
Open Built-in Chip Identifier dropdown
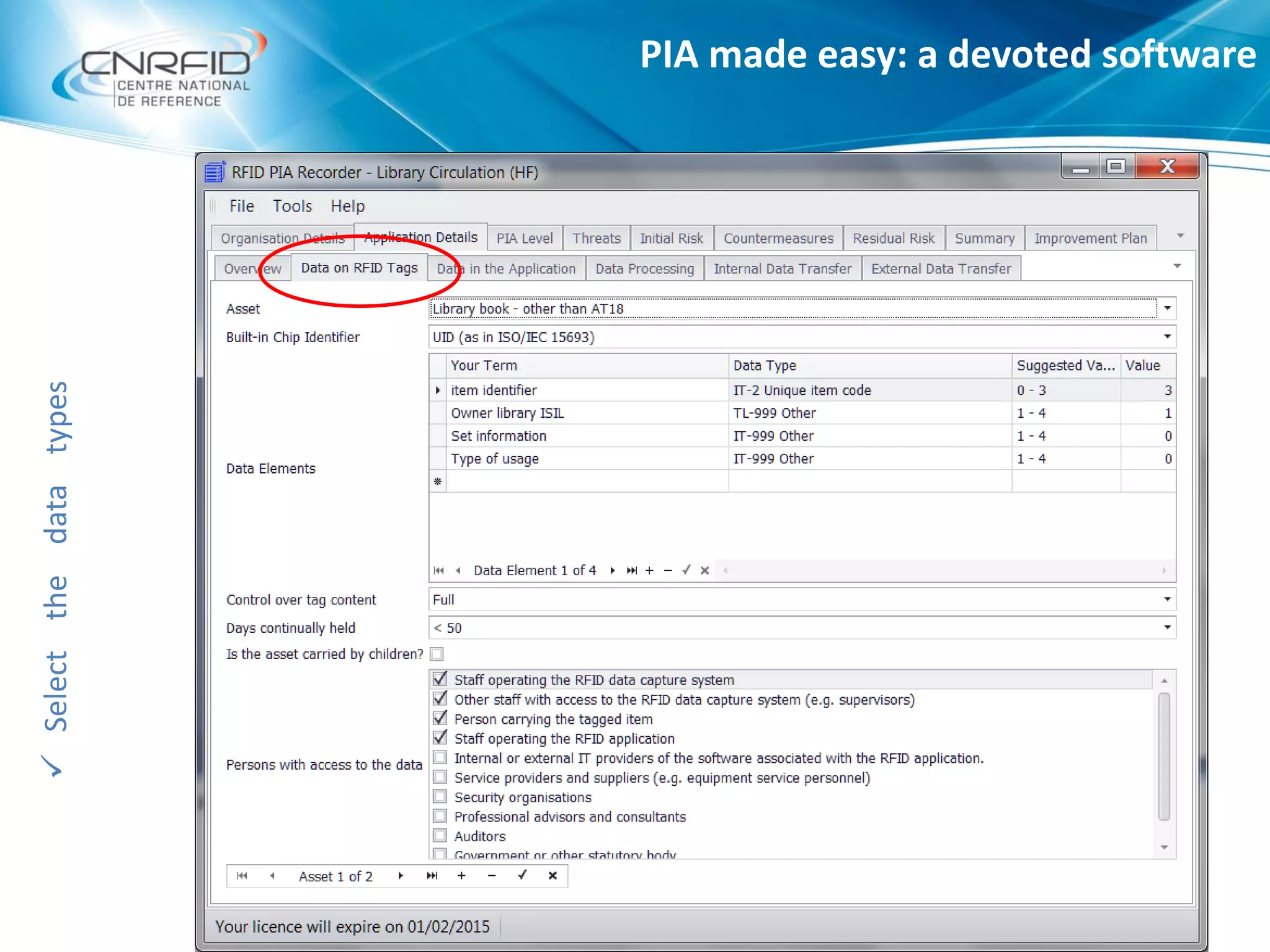[1167, 337]
